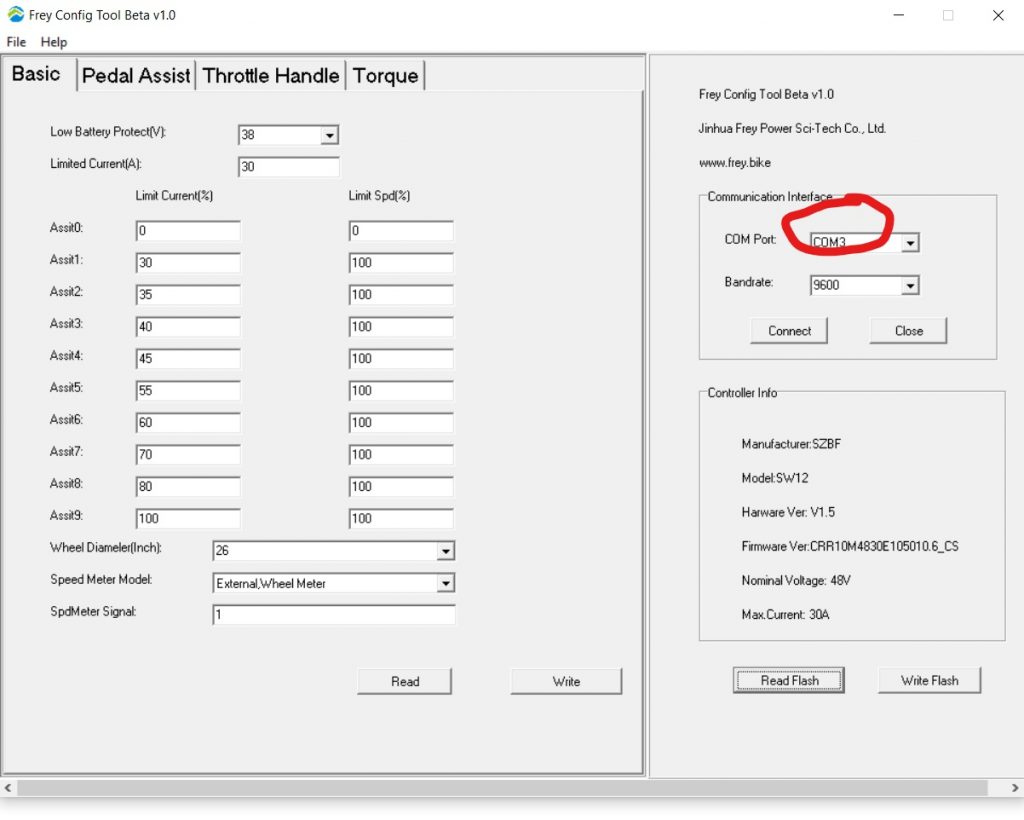Click the horizontal scrollbar track

(x=503, y=788)
